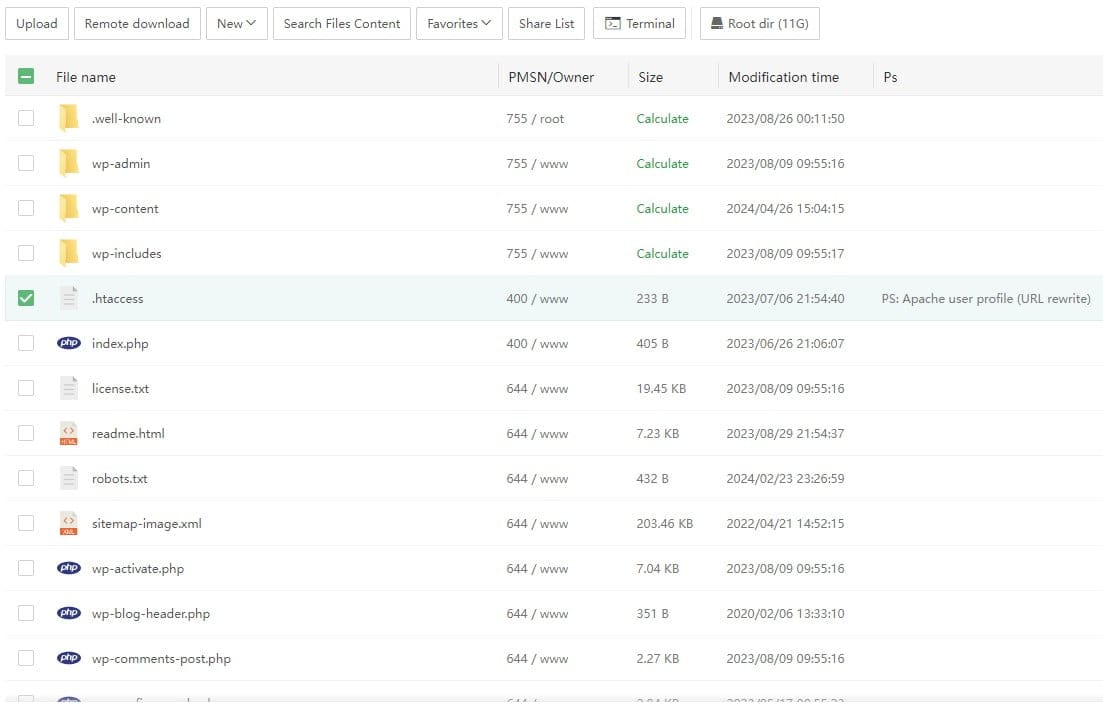This screenshot has width=1103, height=705.
Task: Calculate size of wp-admin folder
Action: pos(663,163)
